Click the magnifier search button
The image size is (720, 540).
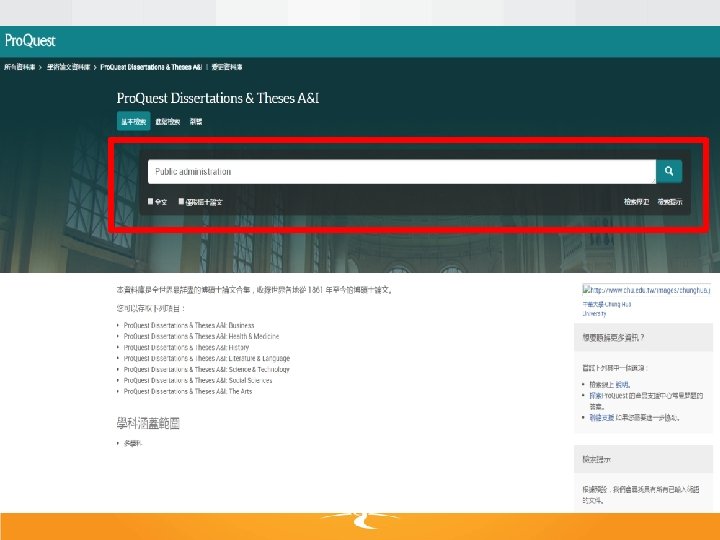669,171
